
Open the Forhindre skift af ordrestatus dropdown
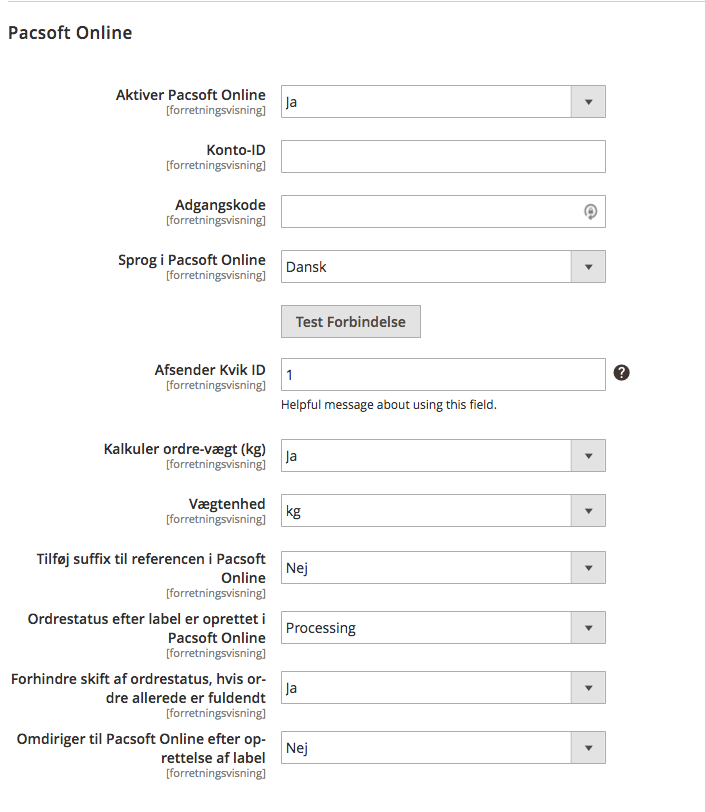(x=443, y=688)
